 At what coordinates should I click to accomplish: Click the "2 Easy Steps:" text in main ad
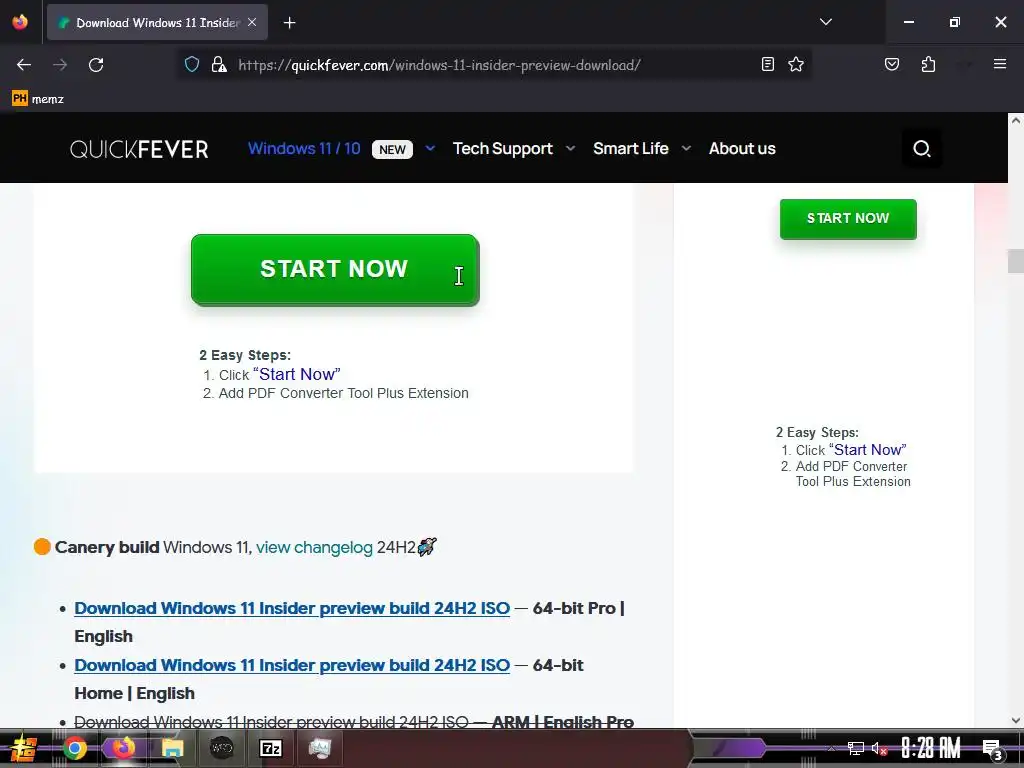[x=245, y=355]
